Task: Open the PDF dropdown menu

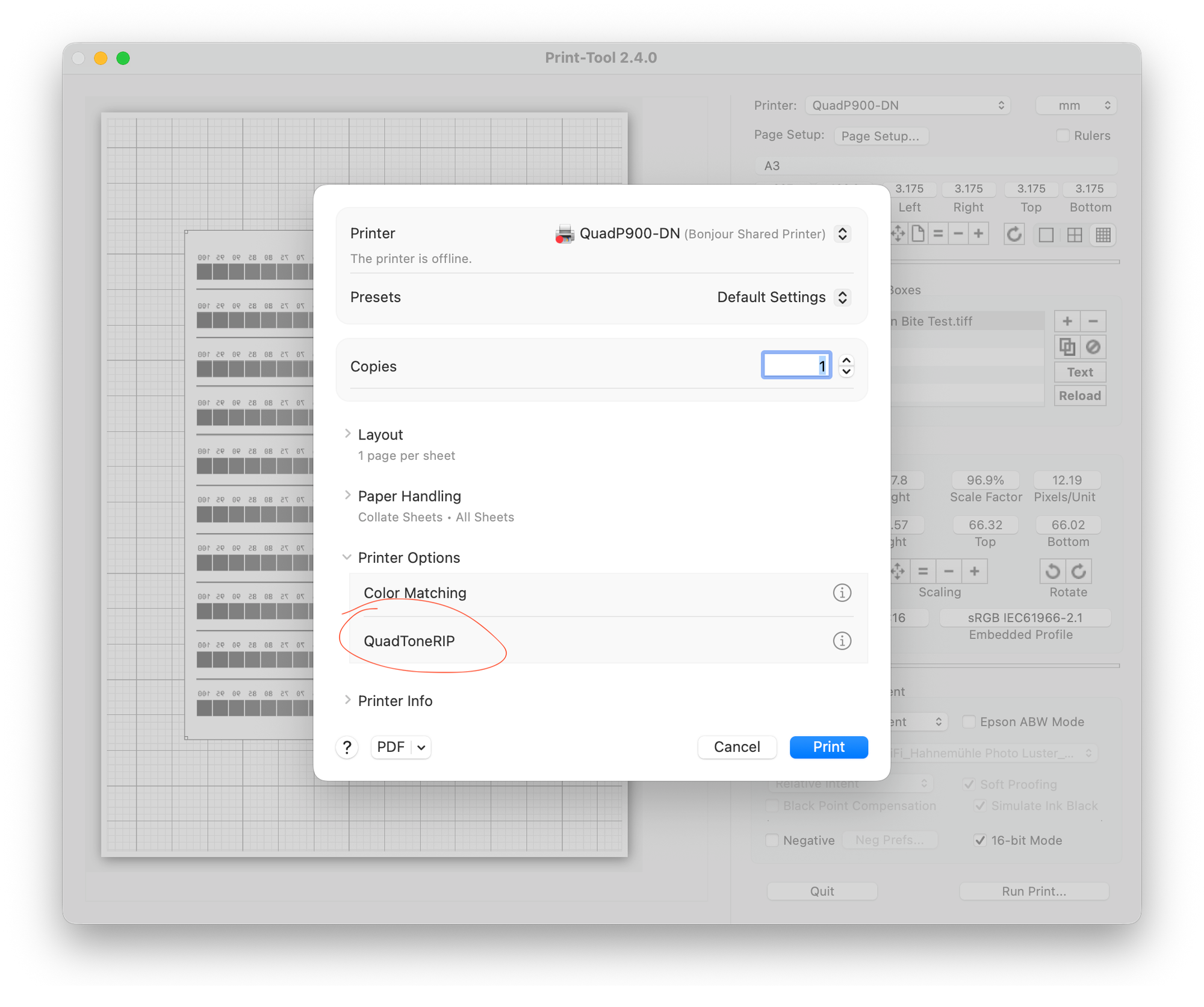Action: coord(401,747)
